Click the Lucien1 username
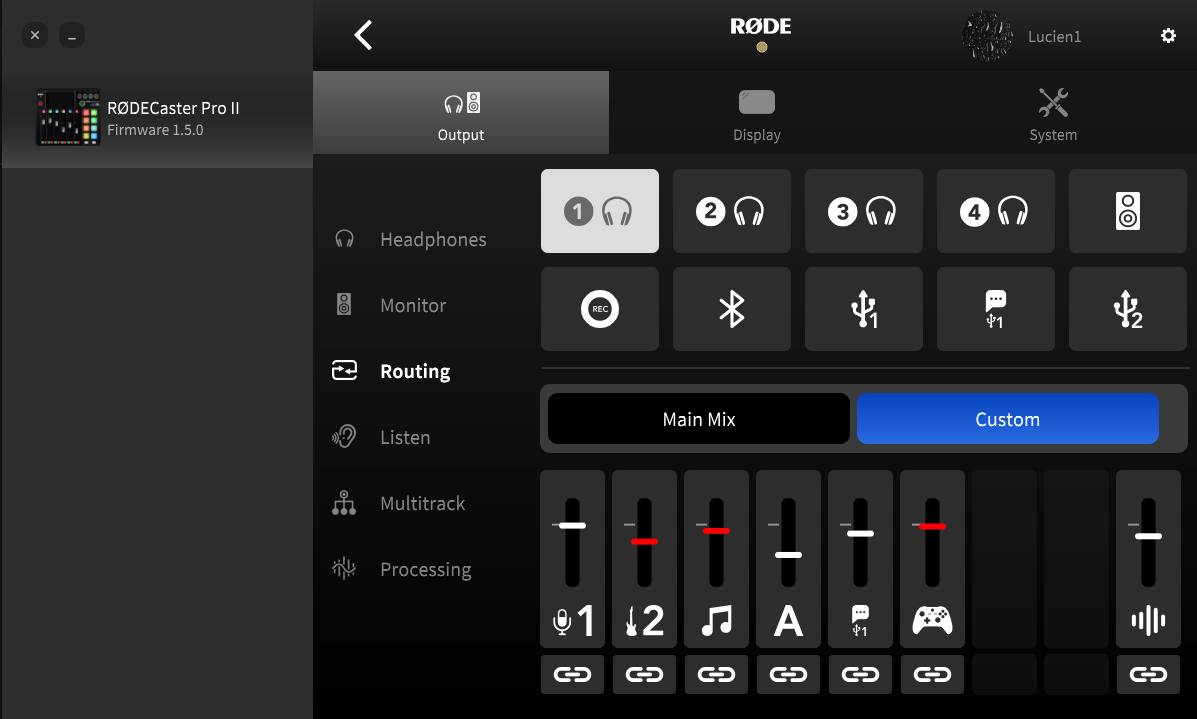Image resolution: width=1197 pixels, height=719 pixels. pos(1054,37)
